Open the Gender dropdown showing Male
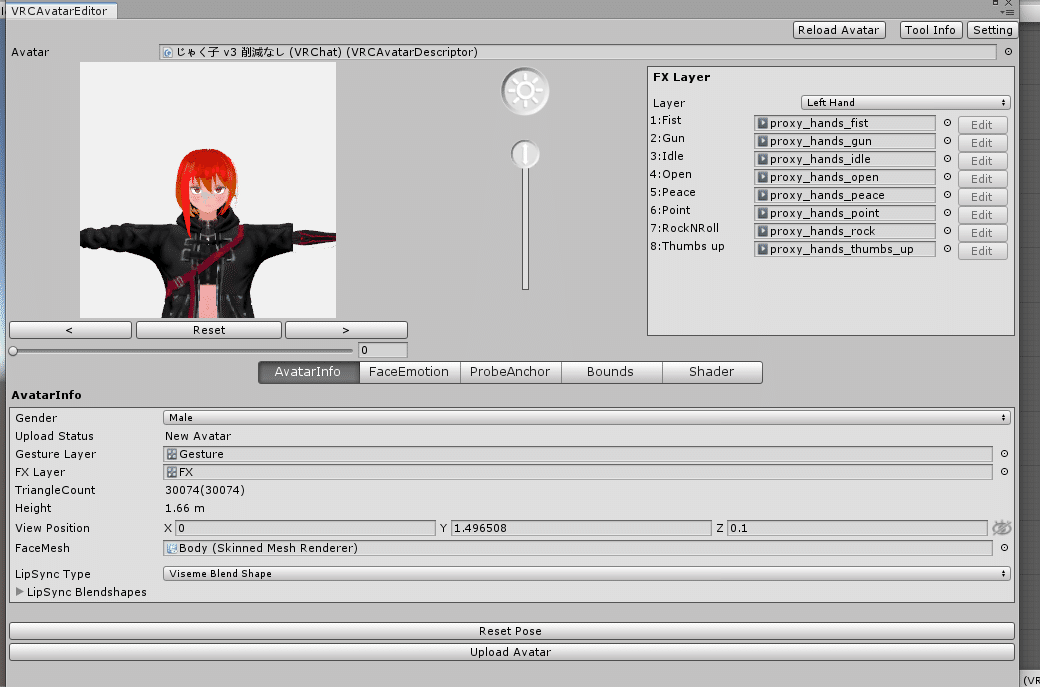Viewport: 1040px width, 687px height. [x=586, y=417]
